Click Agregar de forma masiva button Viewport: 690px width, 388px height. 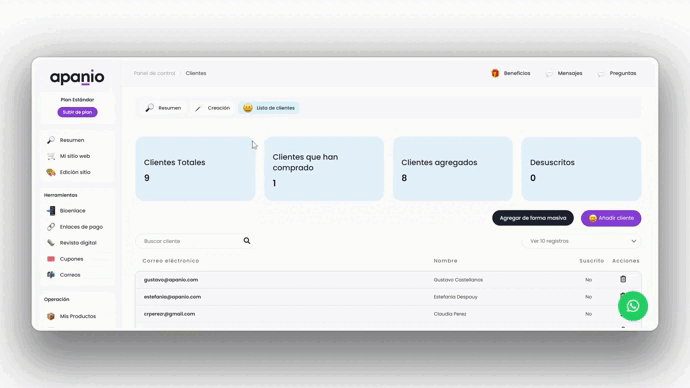533,218
